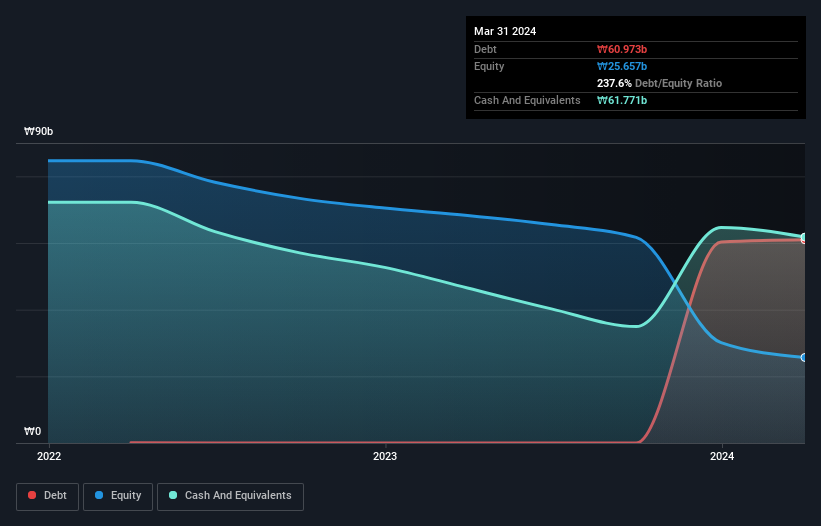Click the Mar 31 2024 tooltip date
This screenshot has width=821, height=526.
[505, 31]
